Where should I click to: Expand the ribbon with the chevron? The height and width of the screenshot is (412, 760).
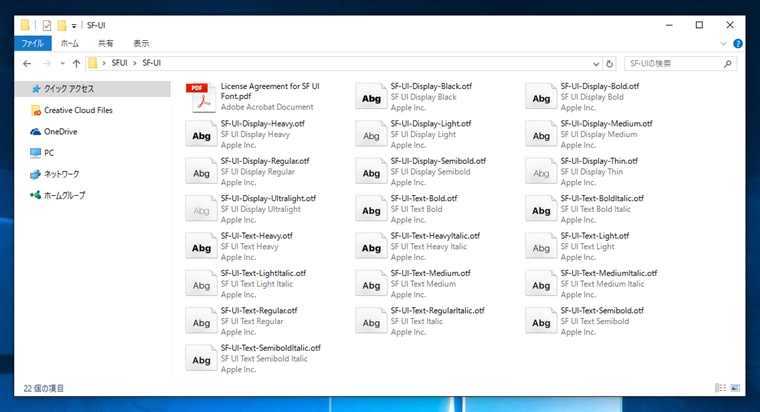pyautogui.click(x=723, y=44)
